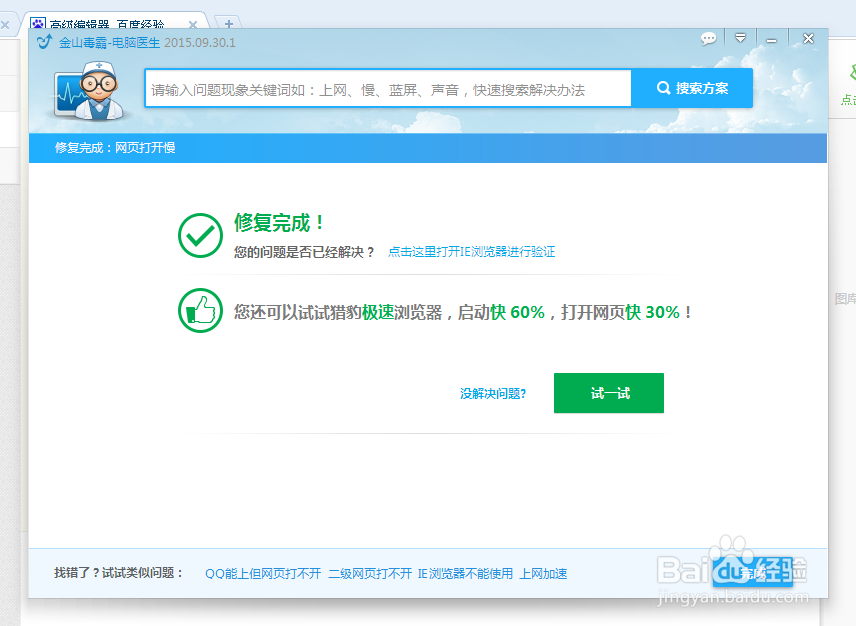The width and height of the screenshot is (856, 626).
Task: Open IE browser verification link
Action: pos(472,252)
